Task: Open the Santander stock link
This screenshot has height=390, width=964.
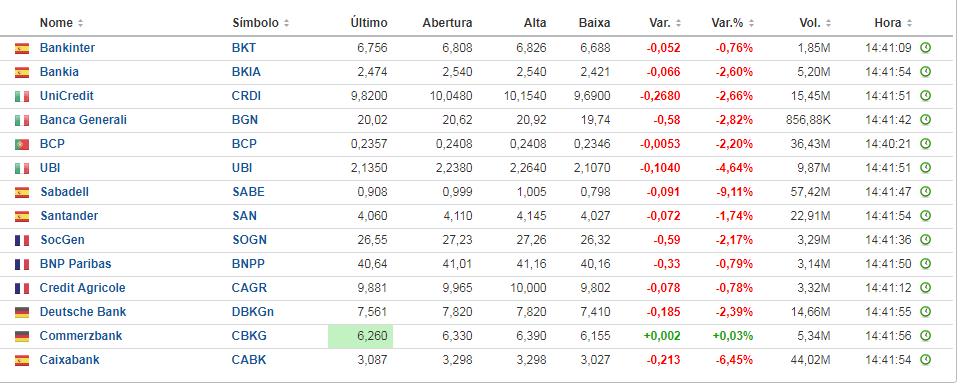Action: coord(69,216)
